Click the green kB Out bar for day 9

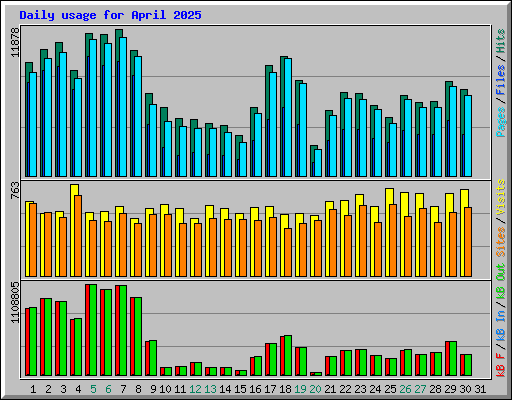tap(153, 358)
